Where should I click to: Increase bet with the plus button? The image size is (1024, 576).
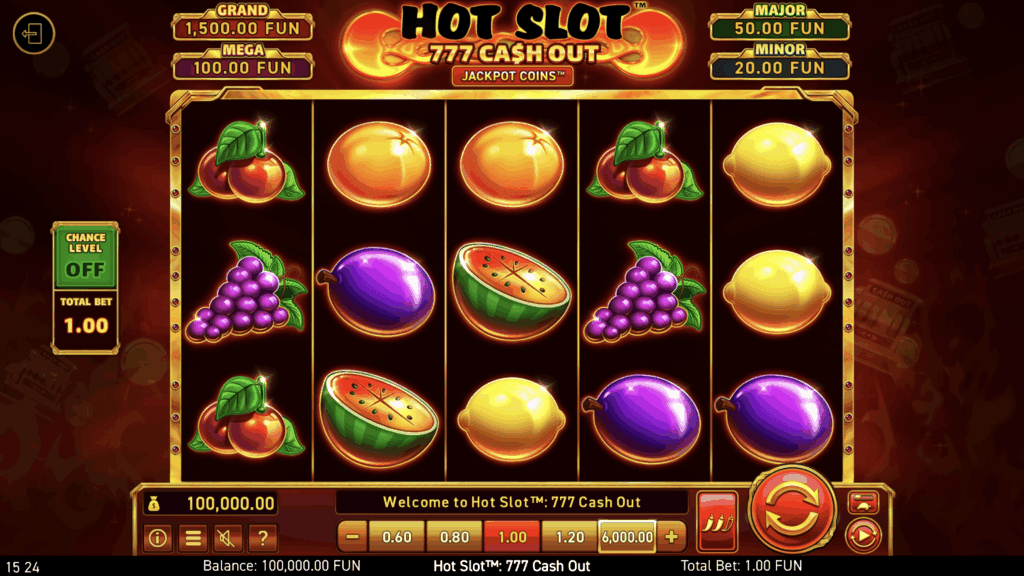pos(671,537)
